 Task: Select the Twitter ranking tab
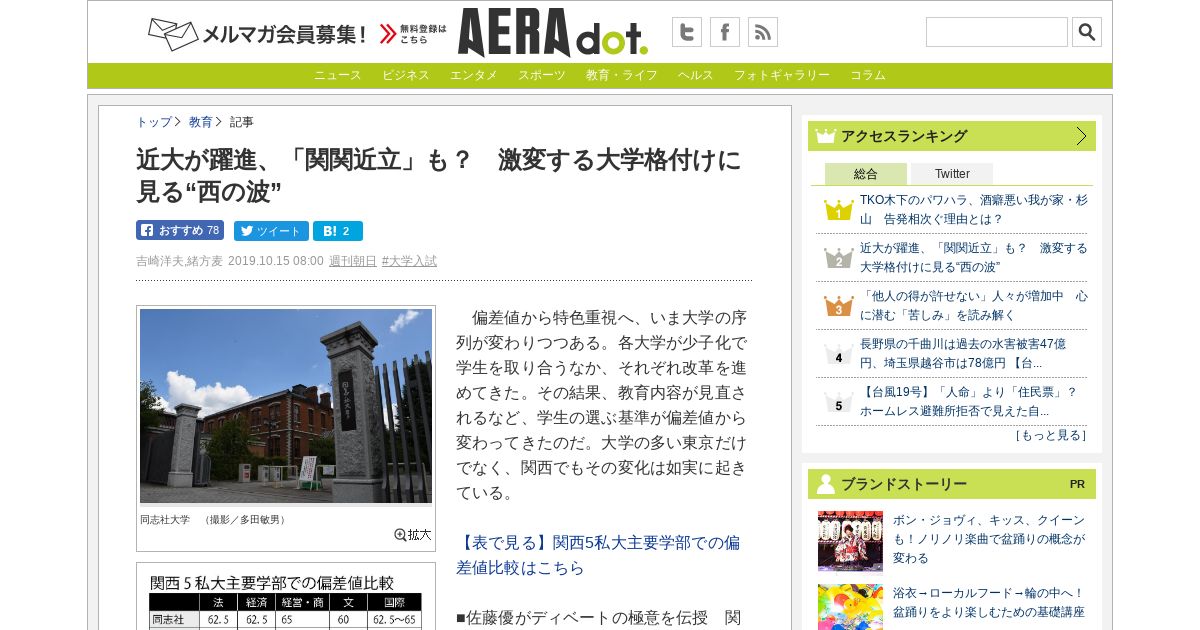click(952, 174)
